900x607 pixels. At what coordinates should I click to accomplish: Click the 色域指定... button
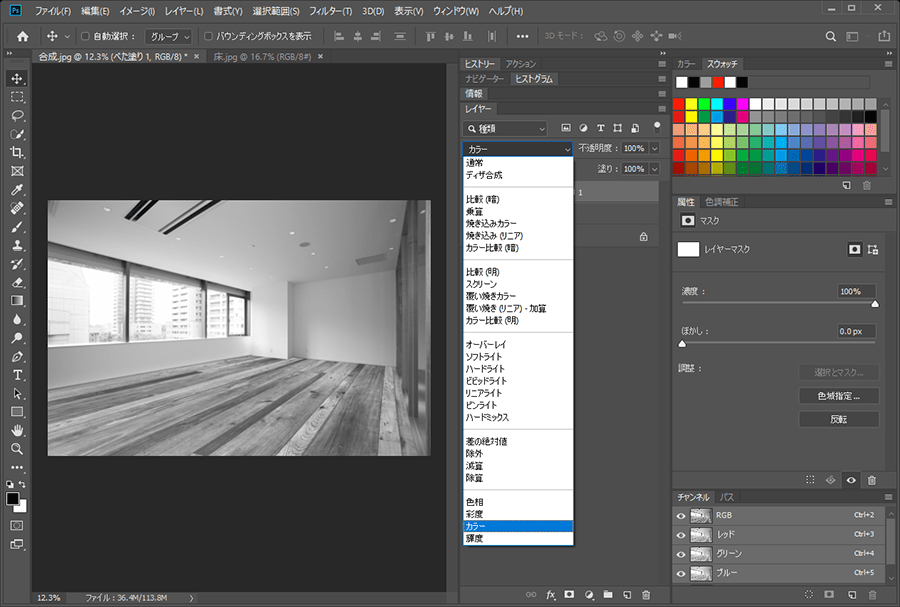(x=839, y=396)
